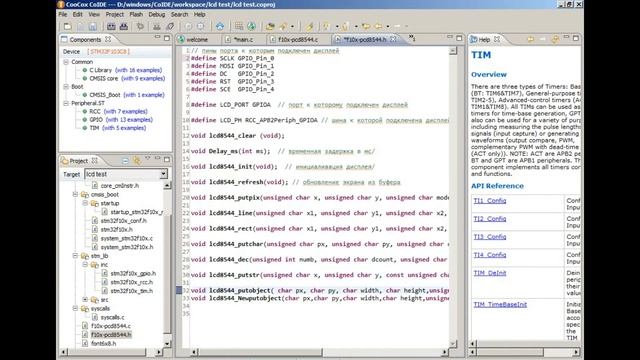Click the grid table toolbar icon
Image resolution: width=640 pixels, height=360 pixels.
(x=239, y=27)
